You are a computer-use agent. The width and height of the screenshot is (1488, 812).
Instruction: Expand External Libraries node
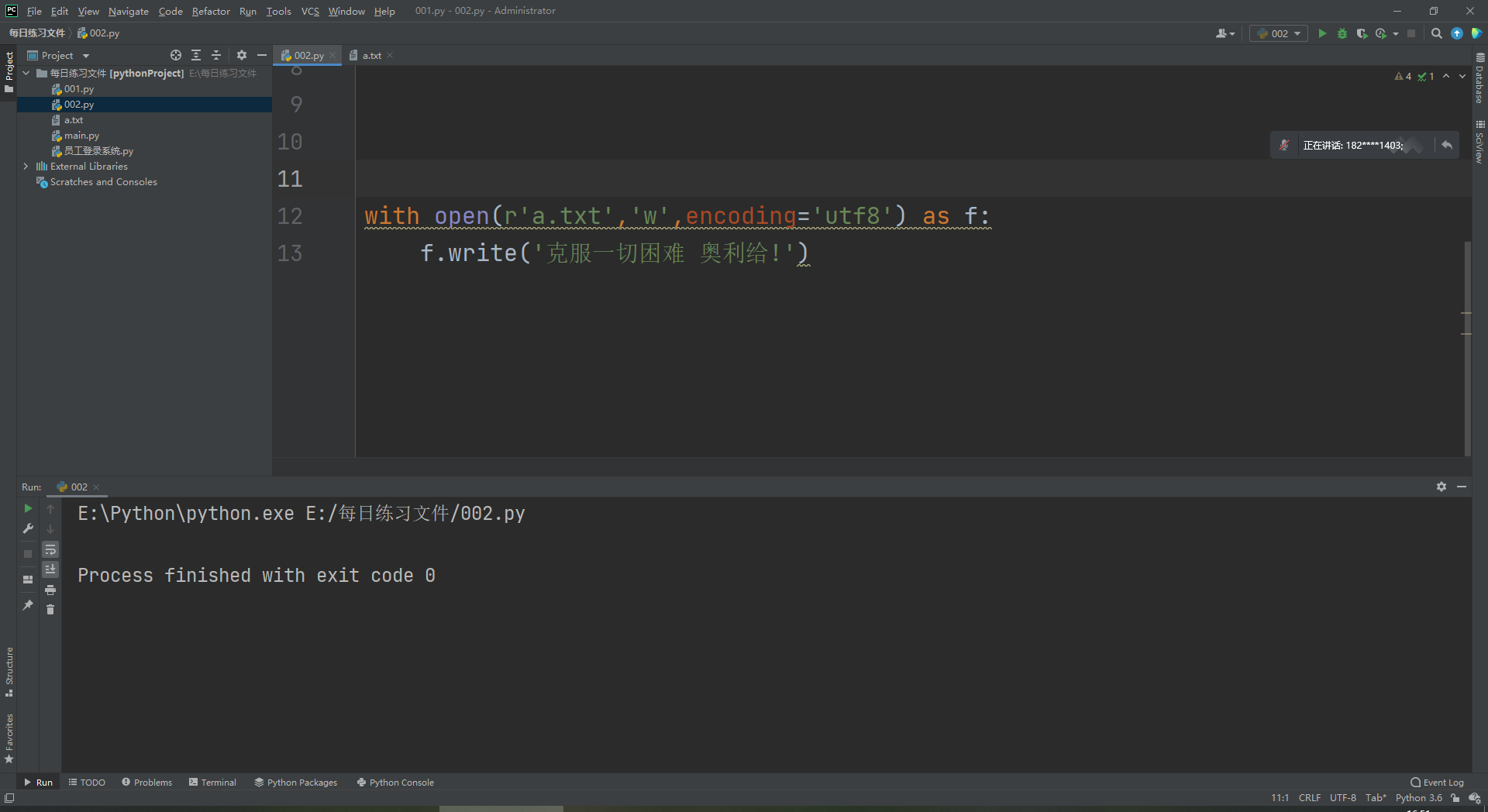(x=26, y=166)
